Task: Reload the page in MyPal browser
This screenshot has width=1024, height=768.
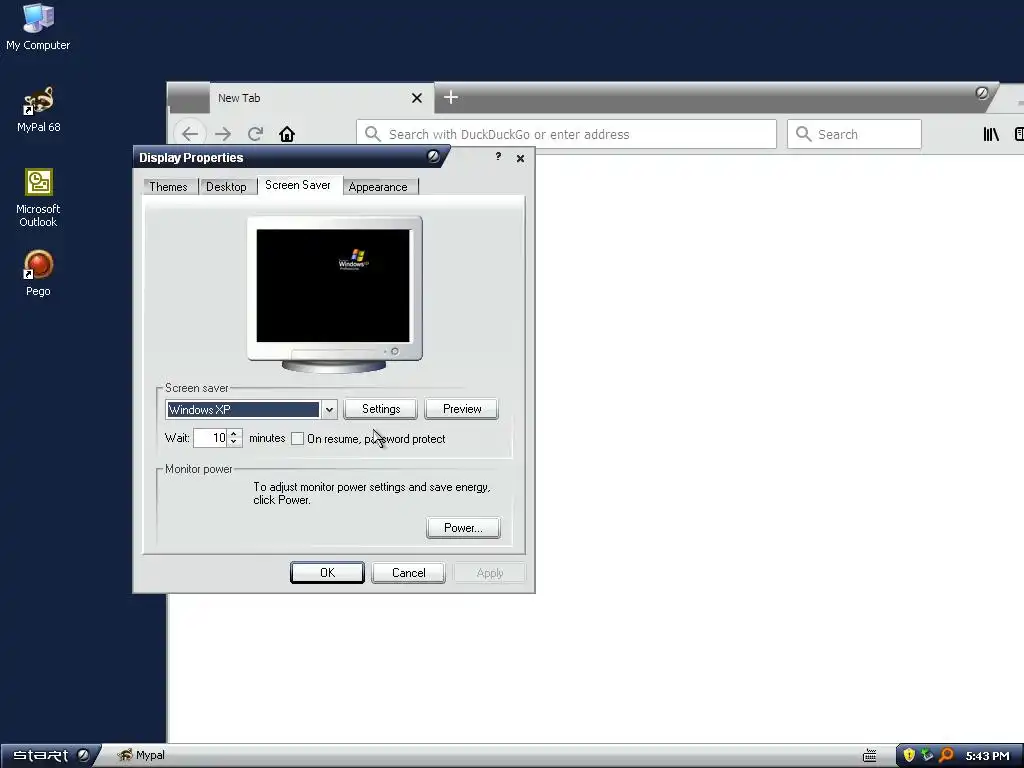Action: click(255, 134)
